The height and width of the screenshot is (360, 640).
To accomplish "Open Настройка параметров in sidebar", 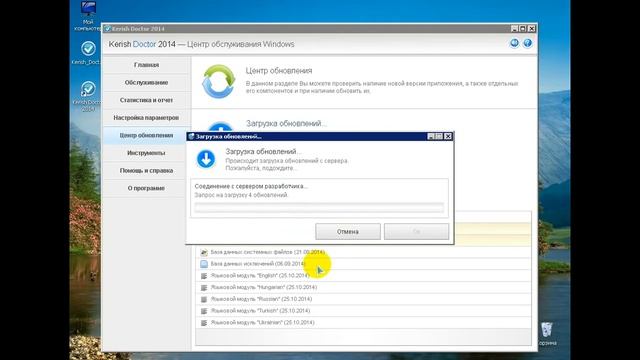I will pos(146,118).
